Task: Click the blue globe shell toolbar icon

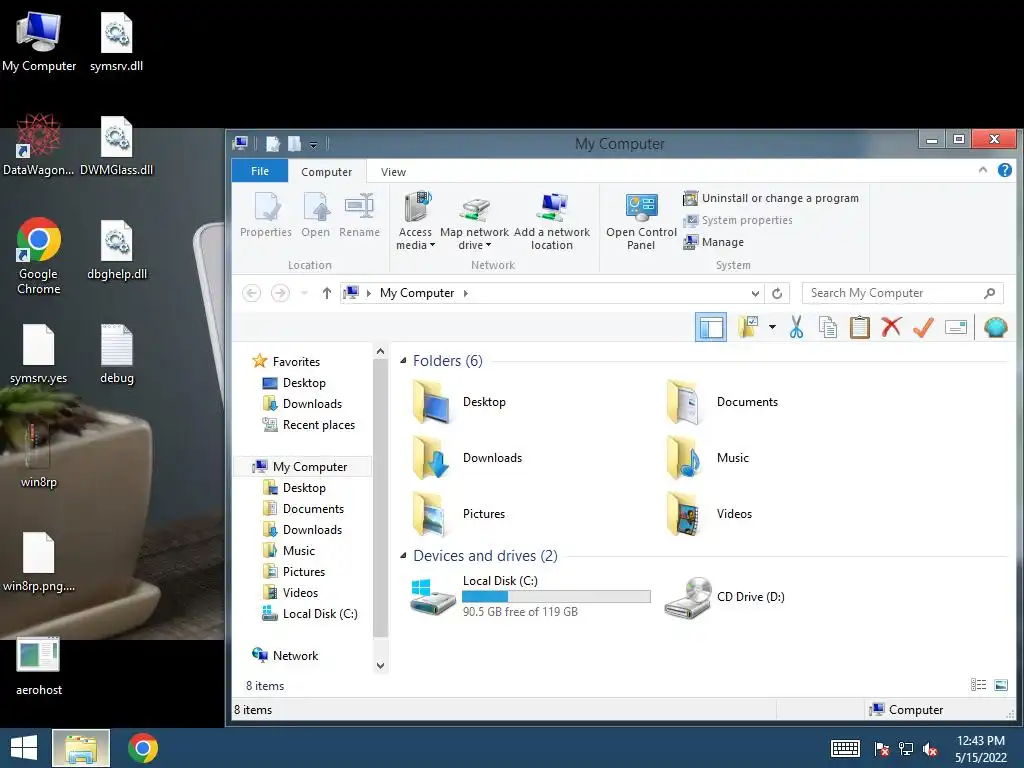Action: coord(995,327)
